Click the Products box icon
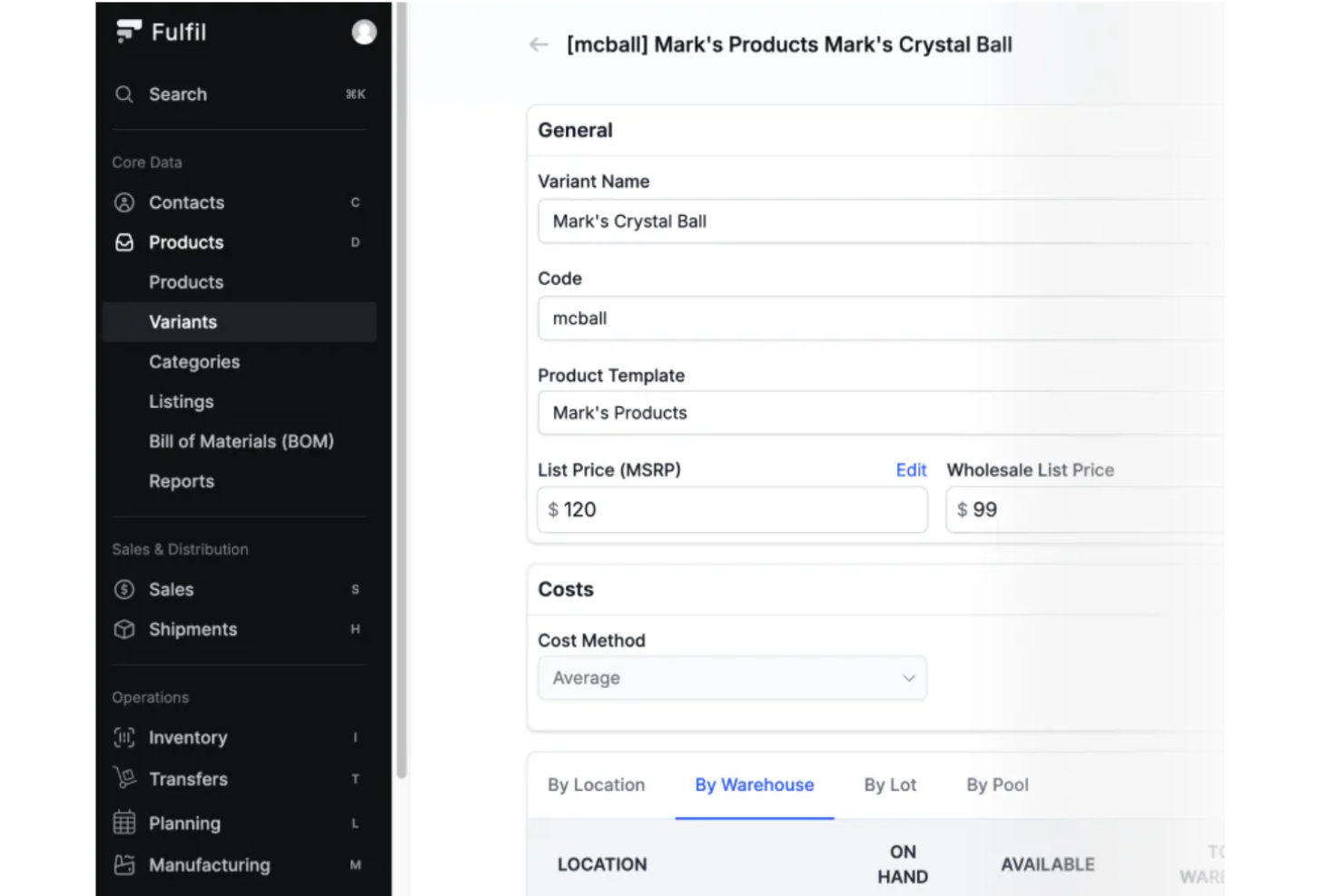This screenshot has width=1344, height=896. [124, 242]
